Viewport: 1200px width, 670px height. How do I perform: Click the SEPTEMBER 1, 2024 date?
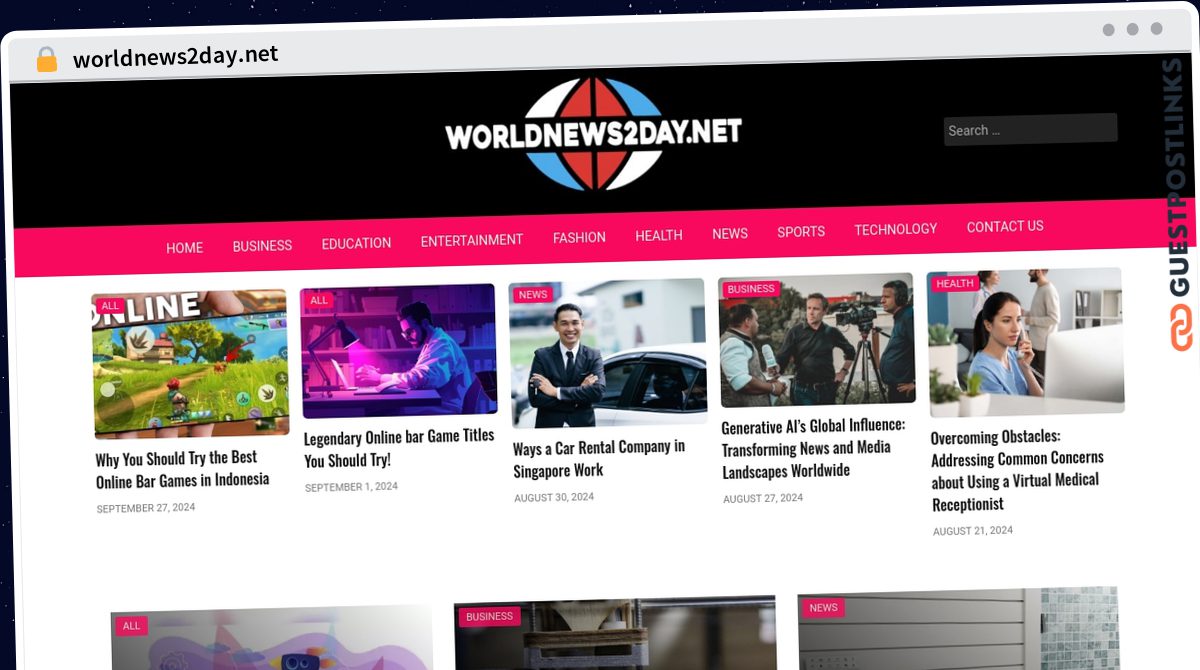351,487
